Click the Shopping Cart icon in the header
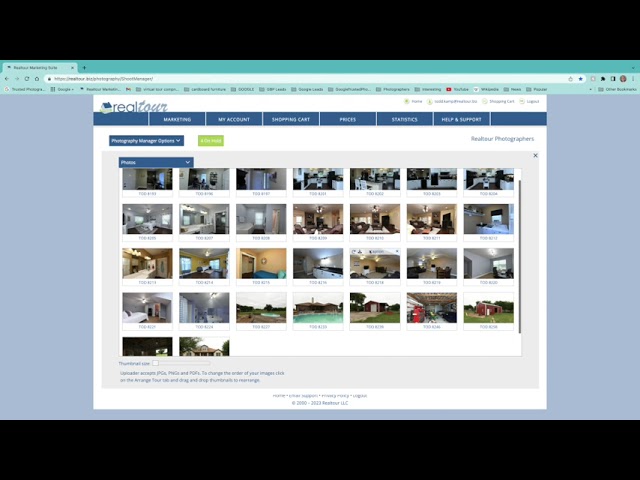 [484, 101]
